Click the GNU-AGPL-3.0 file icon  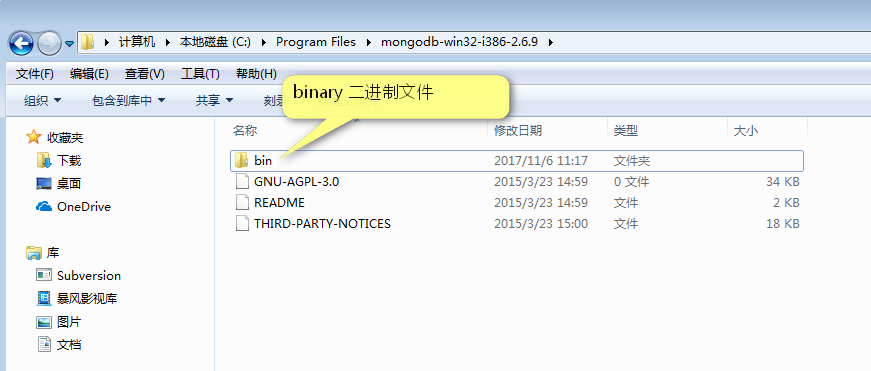point(242,182)
